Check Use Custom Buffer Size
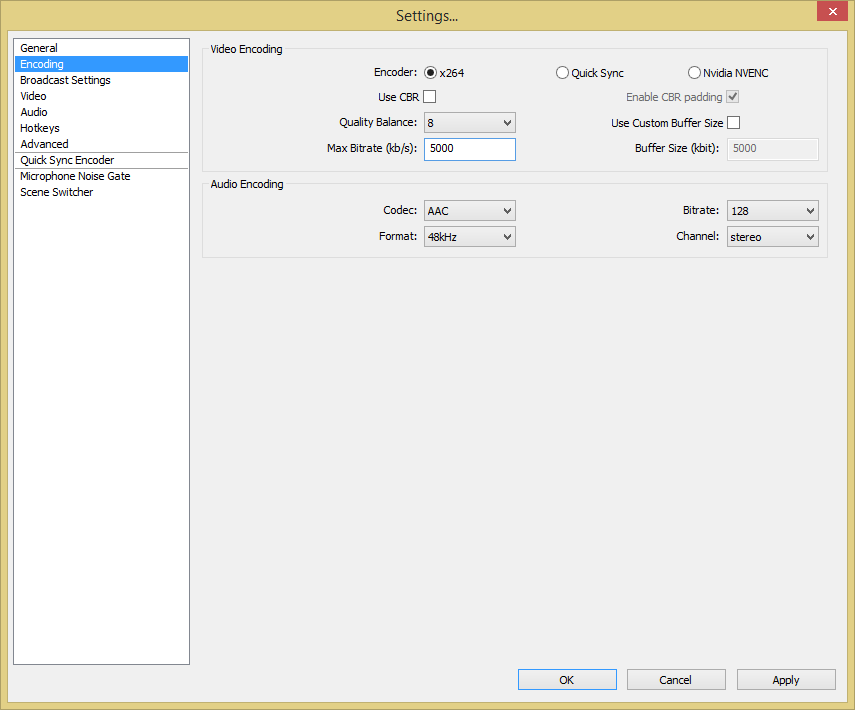The width and height of the screenshot is (855, 710). tap(734, 123)
